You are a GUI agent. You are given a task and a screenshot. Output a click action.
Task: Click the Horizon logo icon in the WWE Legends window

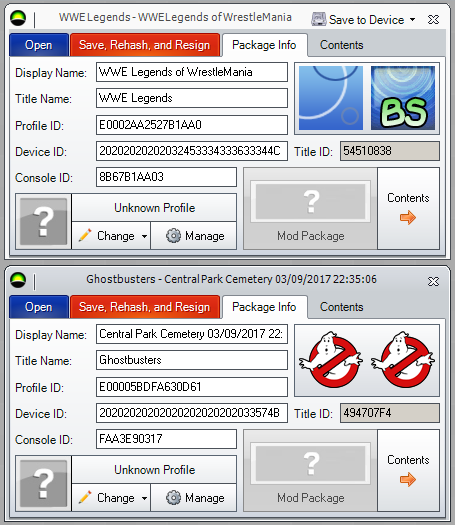[x=18, y=19]
